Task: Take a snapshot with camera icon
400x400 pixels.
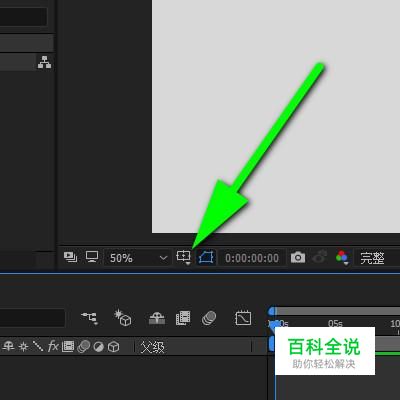Action: [x=298, y=257]
